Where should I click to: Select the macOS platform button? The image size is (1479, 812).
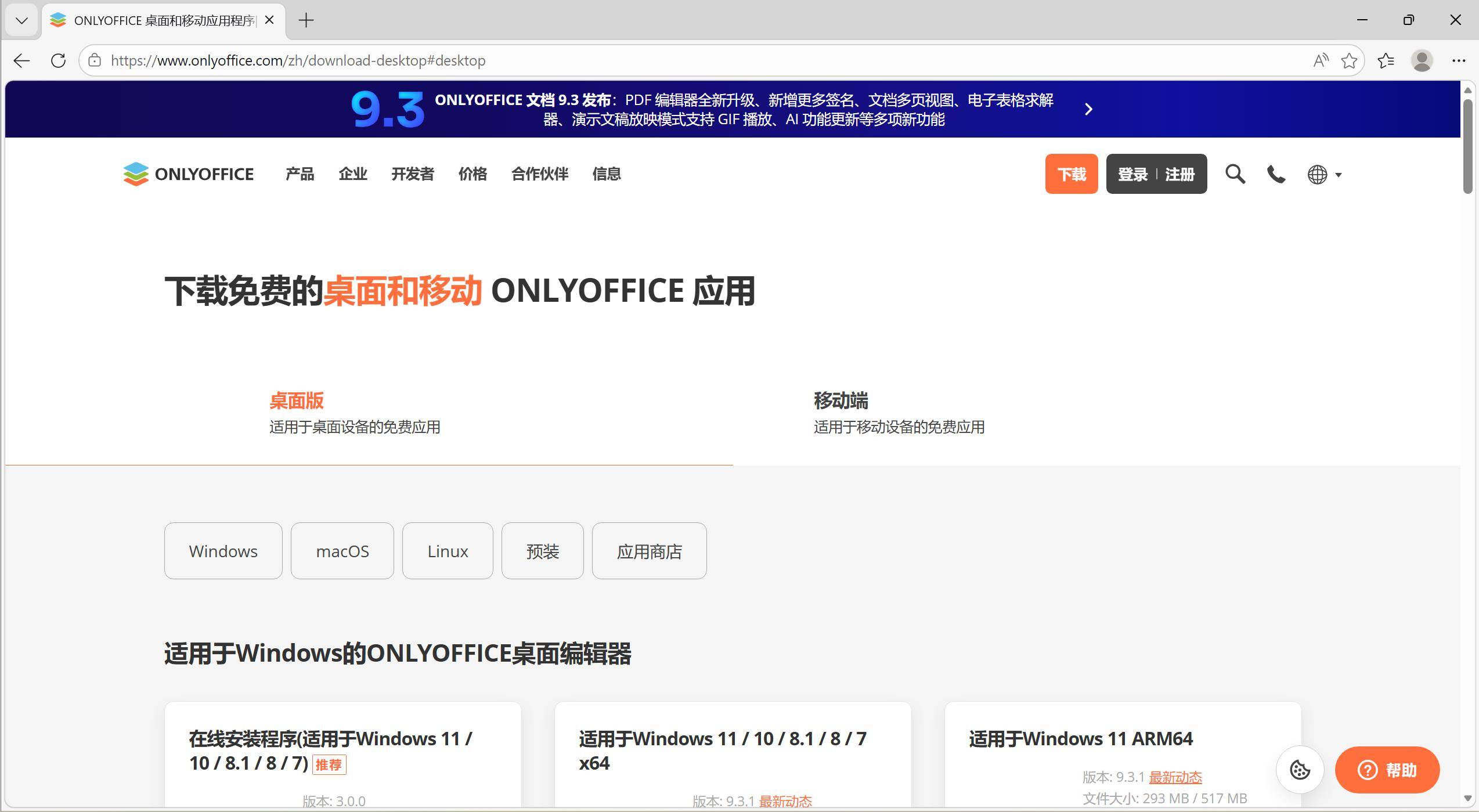342,551
